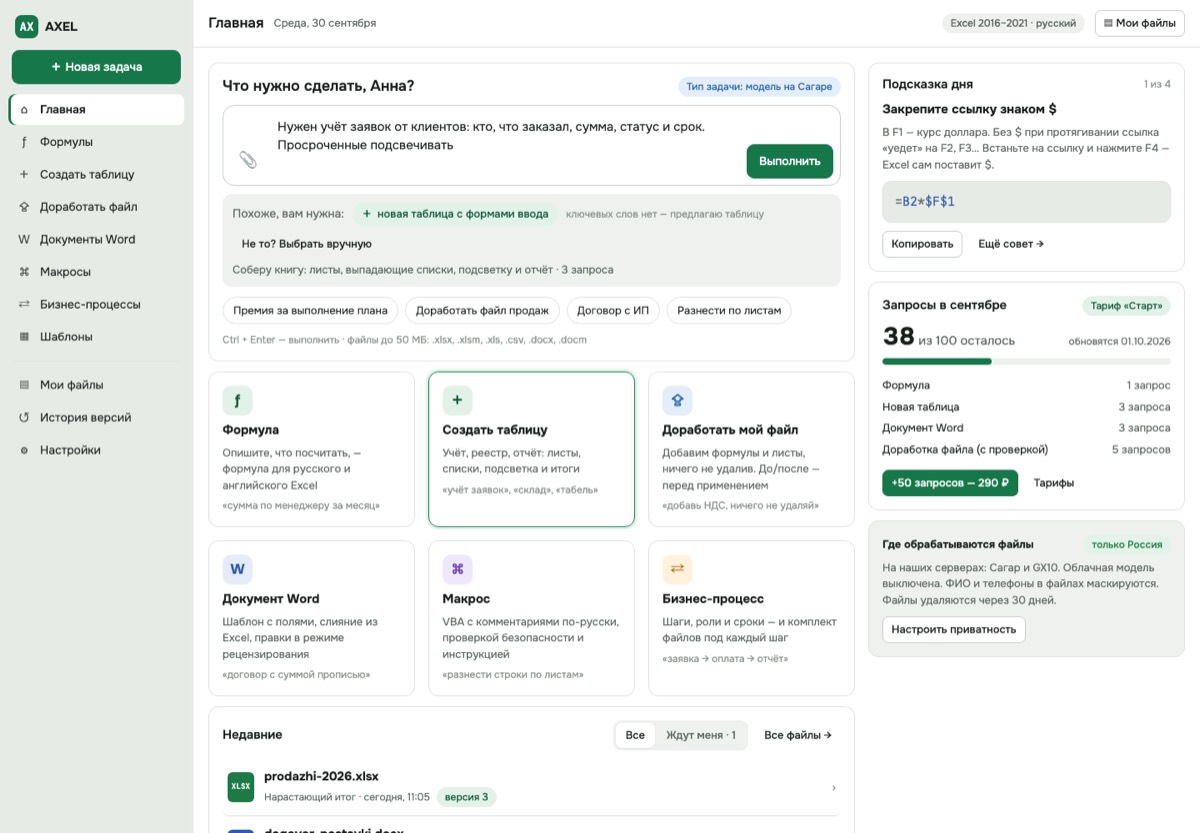
Task: Click the W icon beside Документы Word
Action: [x=24, y=240]
